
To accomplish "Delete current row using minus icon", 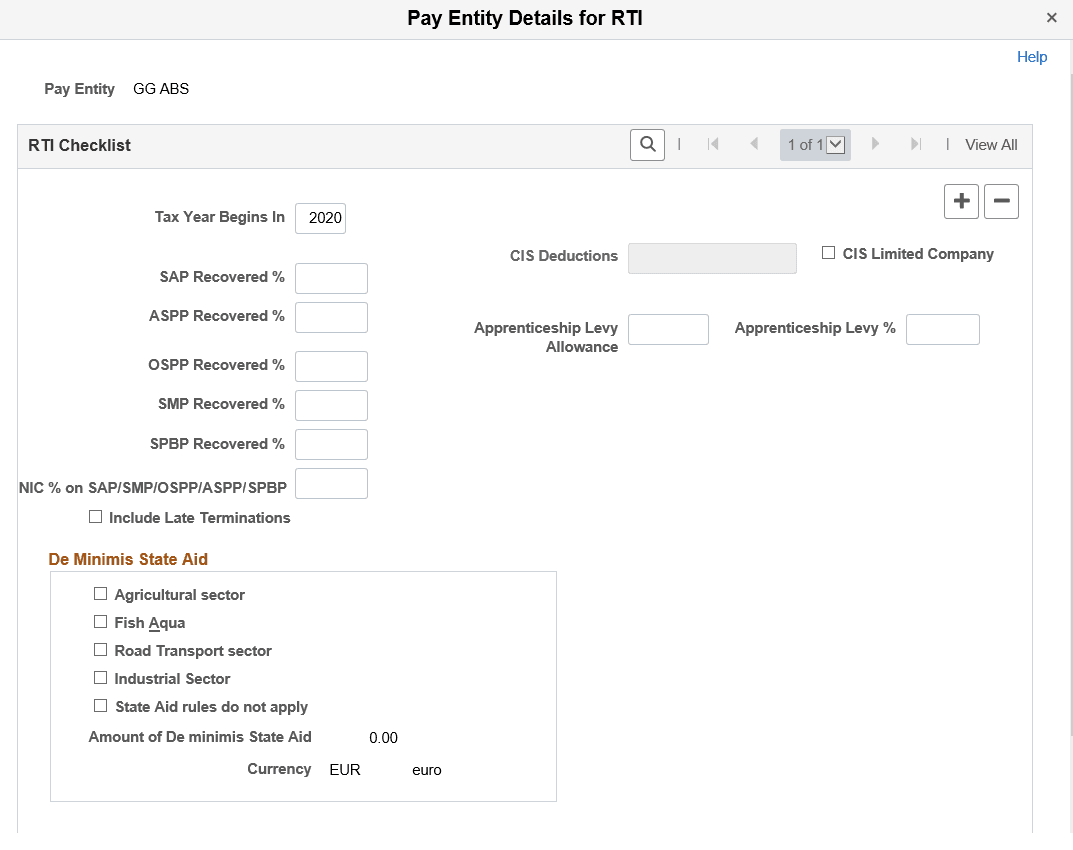I will pos(1001,201).
